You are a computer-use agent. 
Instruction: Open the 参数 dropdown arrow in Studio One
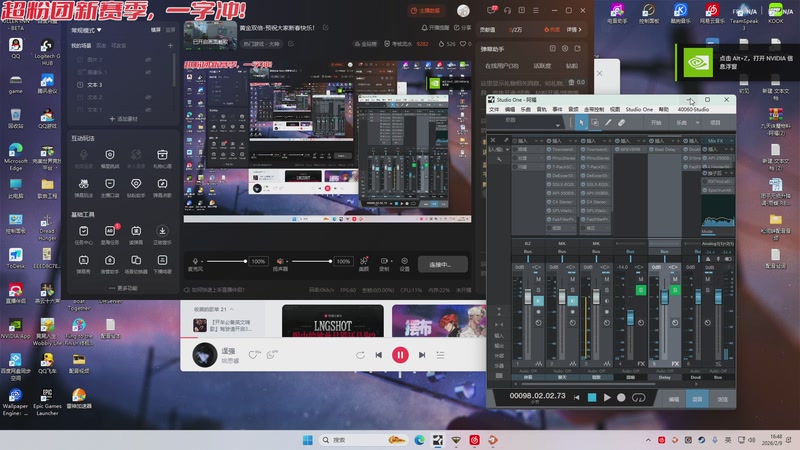[558, 125]
